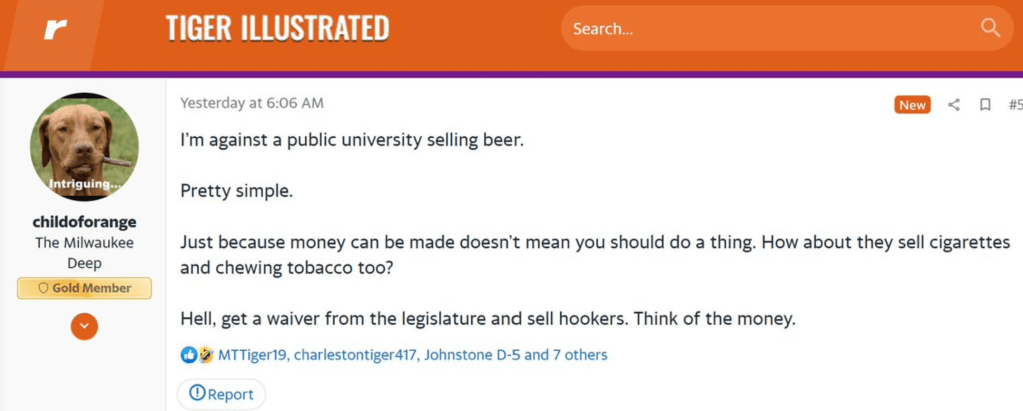The width and height of the screenshot is (1023, 411).
Task: Open the childoforange username profile
Action: (x=84, y=222)
